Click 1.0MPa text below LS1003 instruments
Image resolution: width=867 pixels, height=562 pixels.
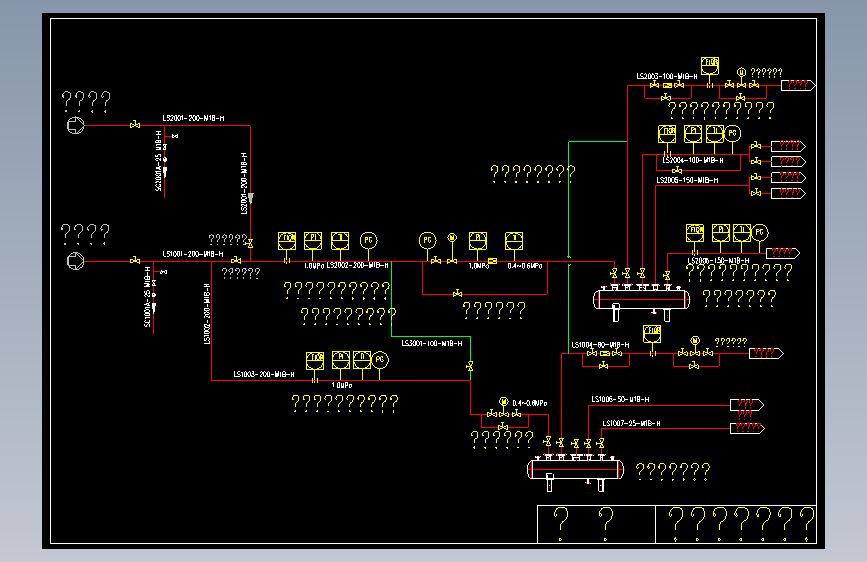(342, 386)
